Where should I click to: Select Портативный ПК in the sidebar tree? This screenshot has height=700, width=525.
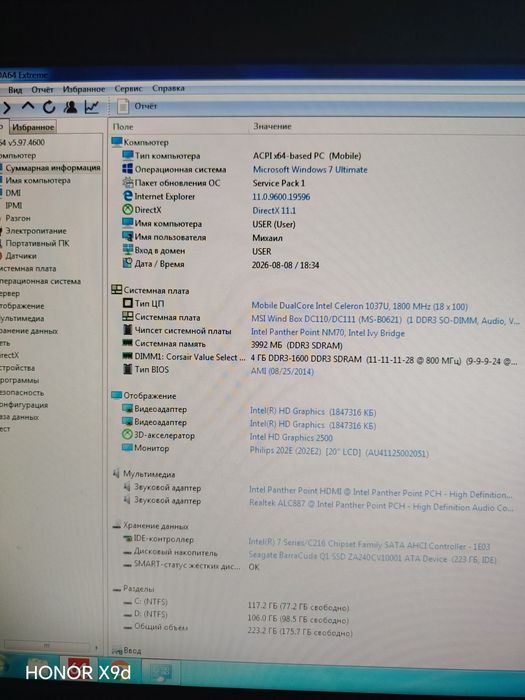[x=37, y=243]
